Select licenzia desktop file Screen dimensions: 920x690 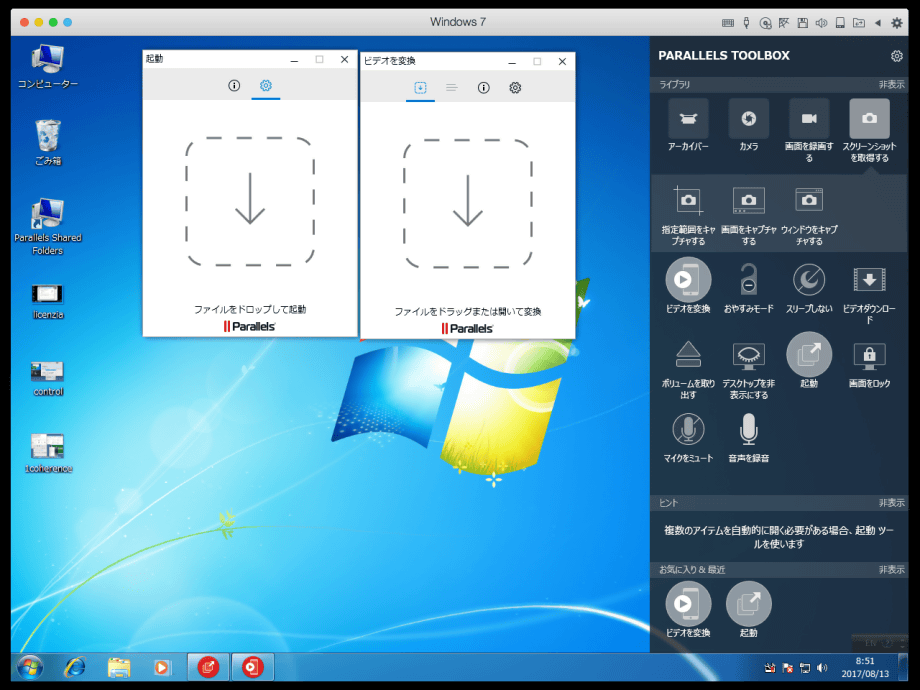(x=48, y=302)
